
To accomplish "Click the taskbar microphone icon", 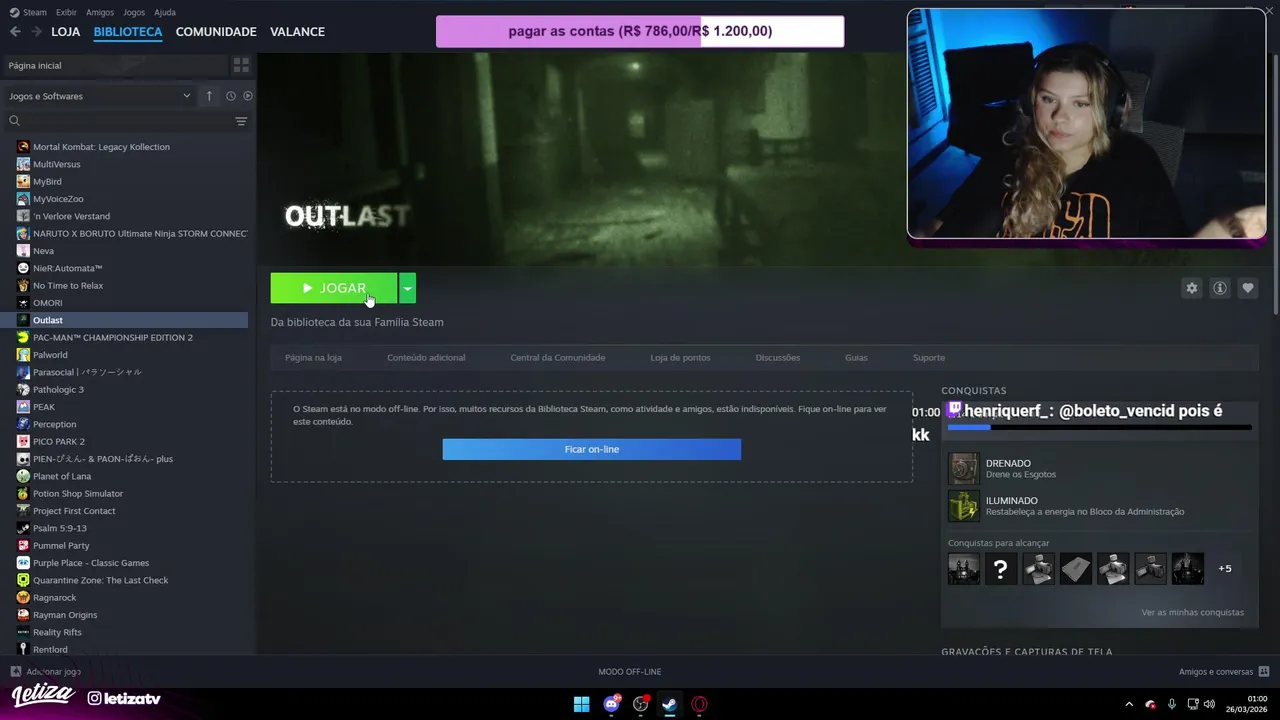I will click(1172, 704).
